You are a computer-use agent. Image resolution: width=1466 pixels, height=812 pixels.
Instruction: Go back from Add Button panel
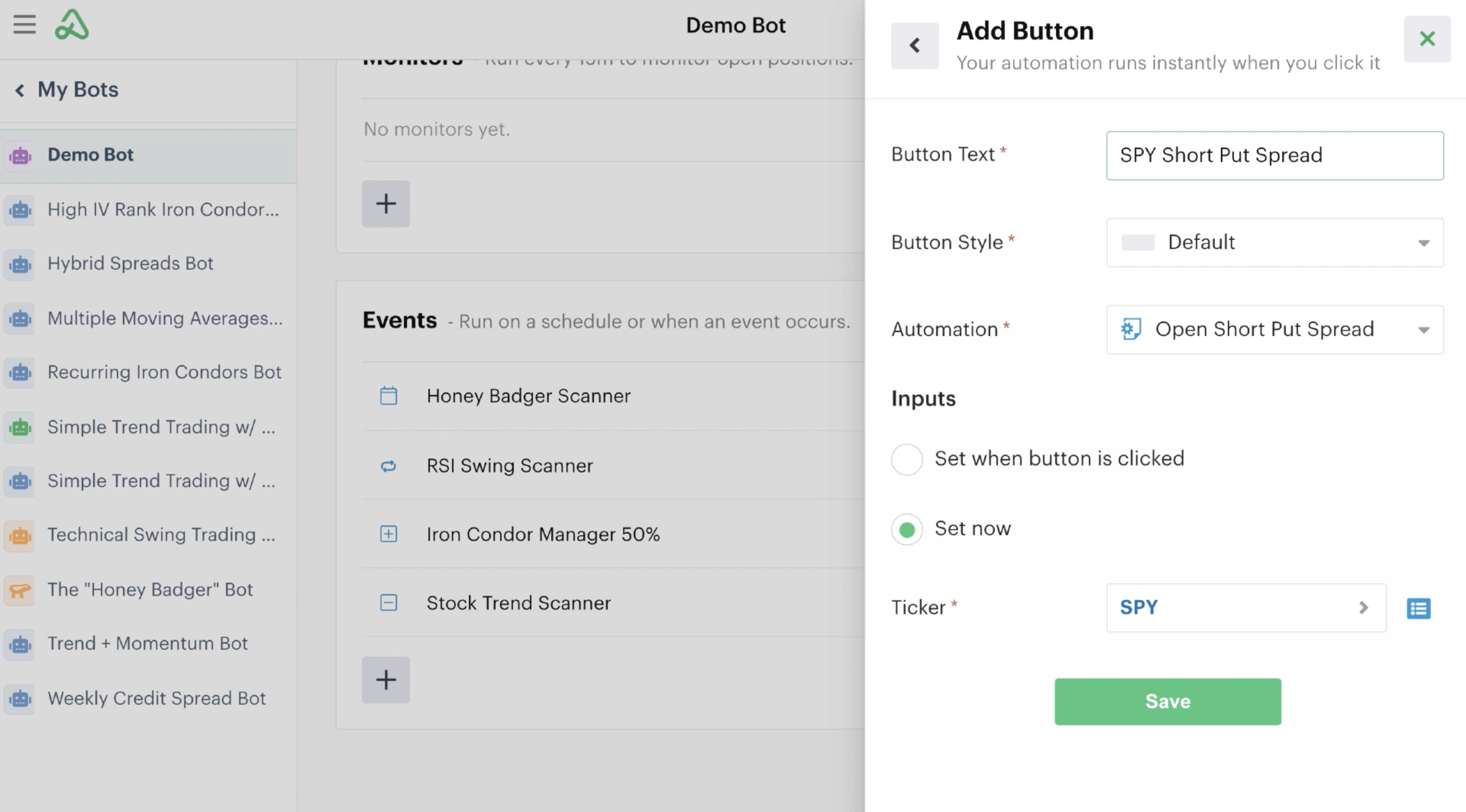[915, 45]
